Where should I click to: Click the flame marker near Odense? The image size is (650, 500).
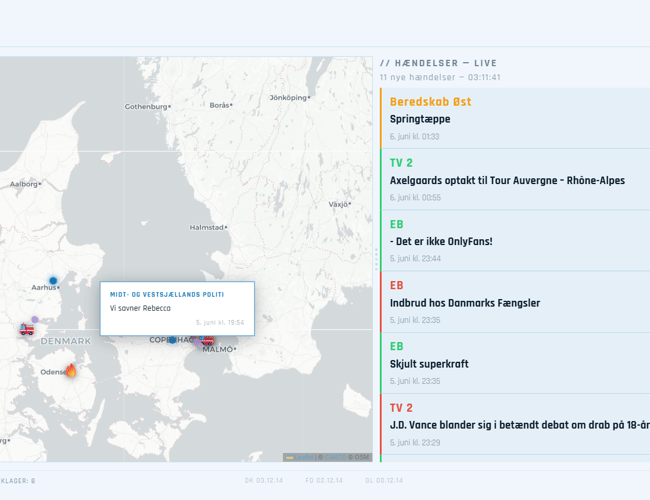coord(71,370)
